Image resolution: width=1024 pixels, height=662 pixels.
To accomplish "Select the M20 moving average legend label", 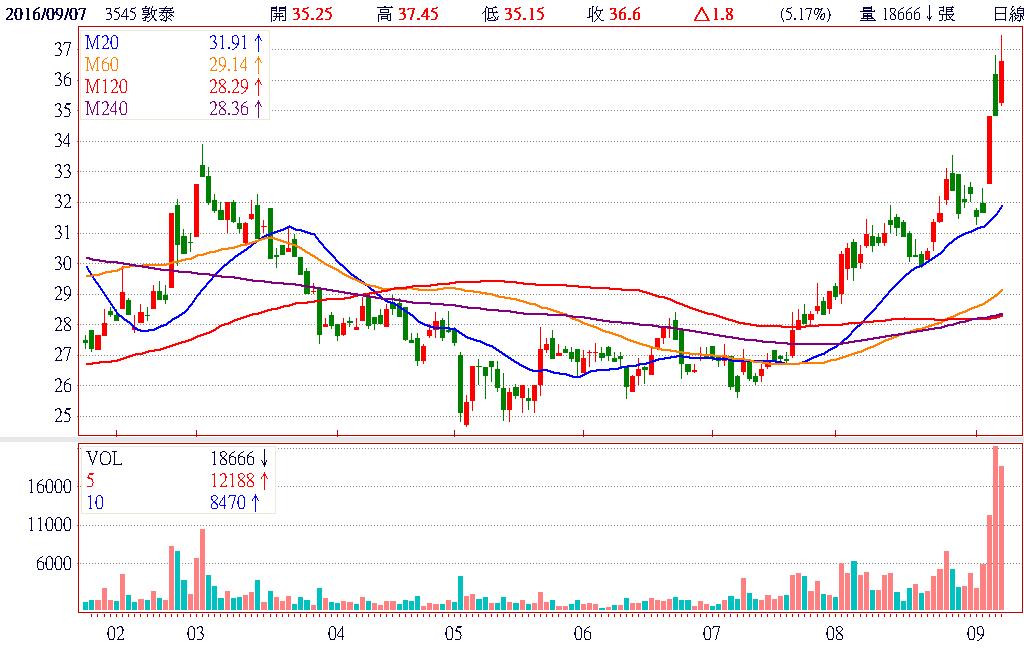I will [100, 44].
